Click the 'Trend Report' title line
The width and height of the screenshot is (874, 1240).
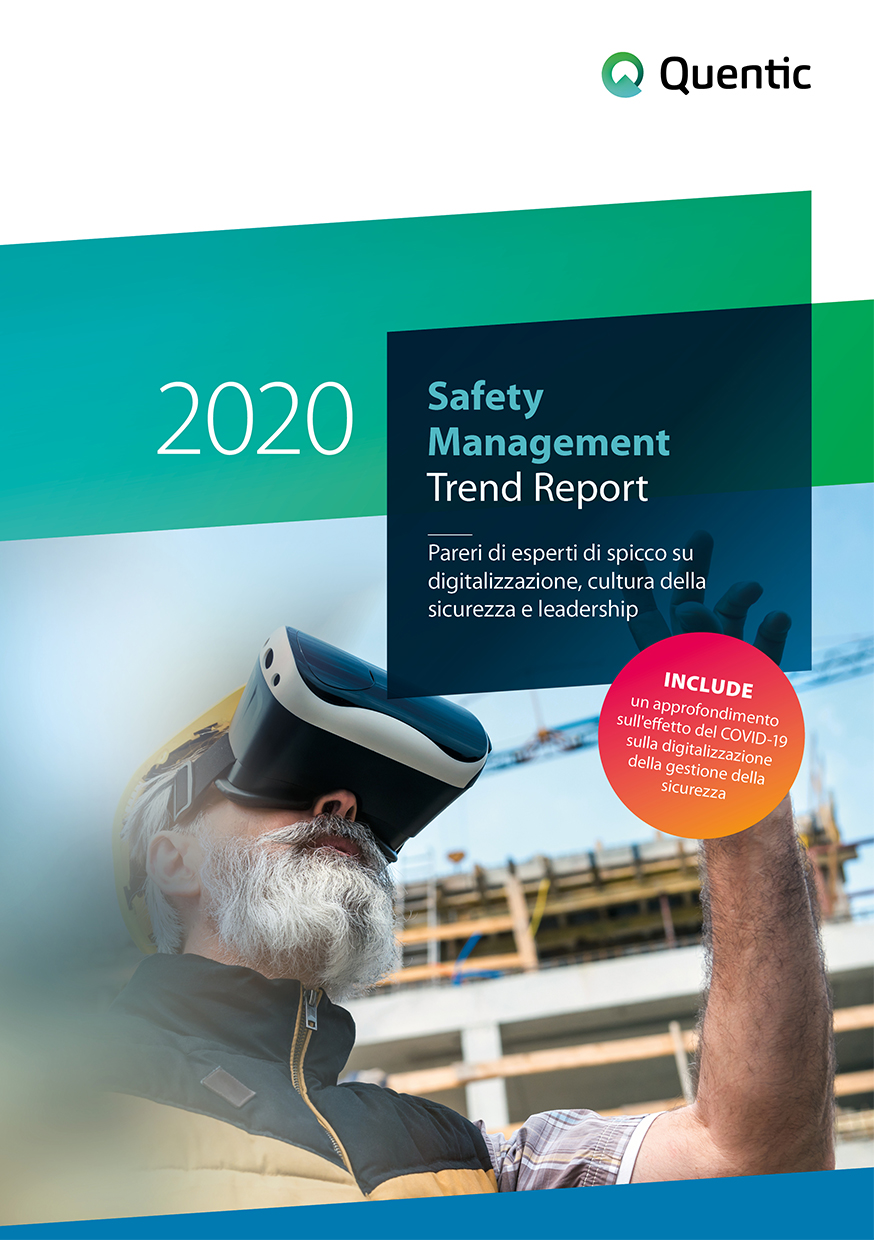coord(538,488)
